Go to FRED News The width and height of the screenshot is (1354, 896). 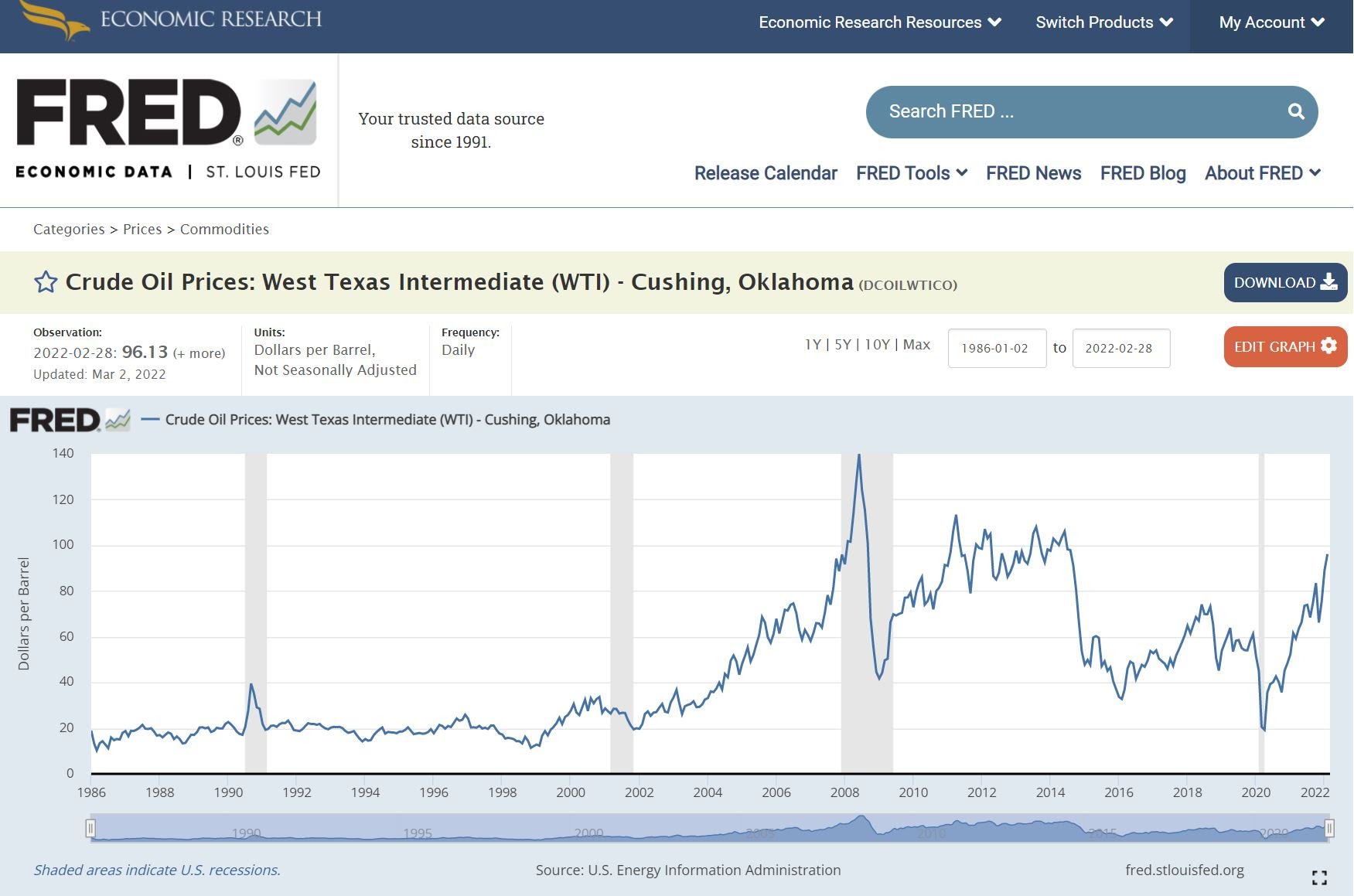point(1033,173)
